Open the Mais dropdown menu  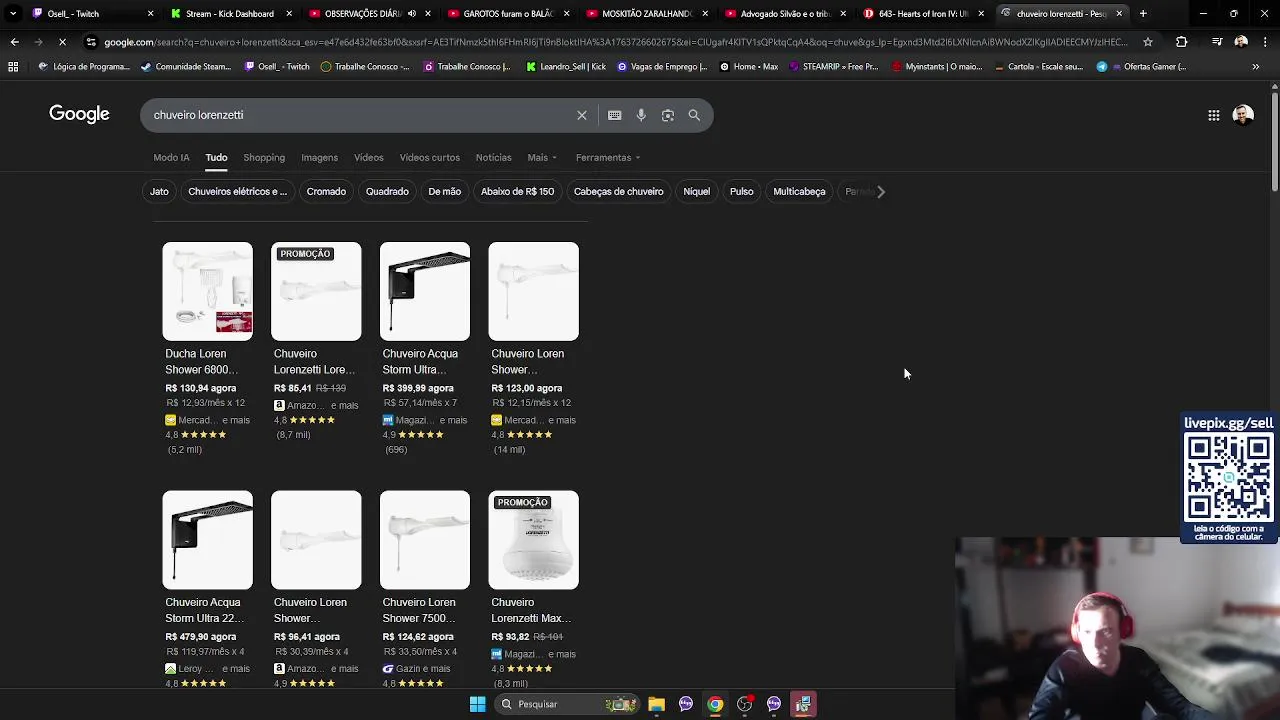point(542,157)
